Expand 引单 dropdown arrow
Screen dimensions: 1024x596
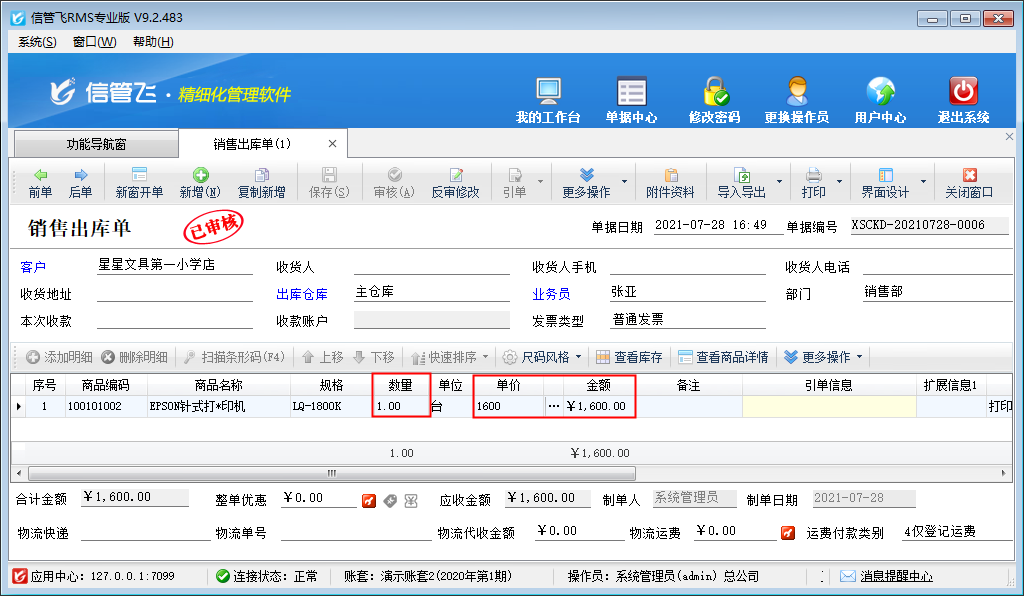[540, 181]
